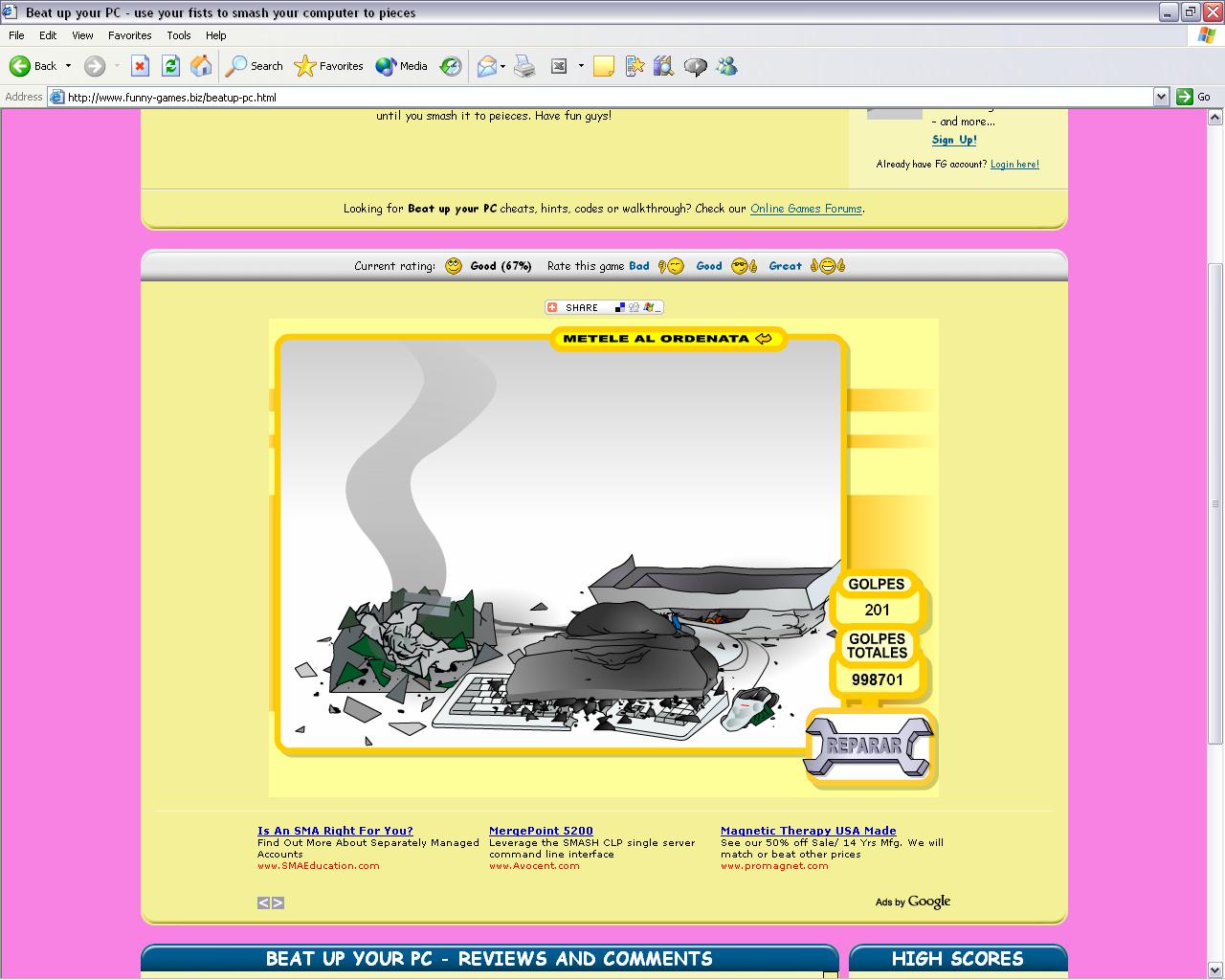Click the Back arrow icon
Image resolution: width=1225 pixels, height=980 pixels.
click(x=20, y=66)
